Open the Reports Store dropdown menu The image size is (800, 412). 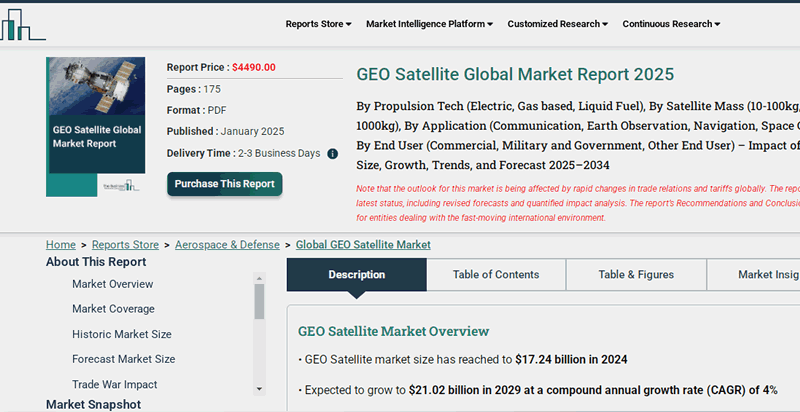point(318,24)
